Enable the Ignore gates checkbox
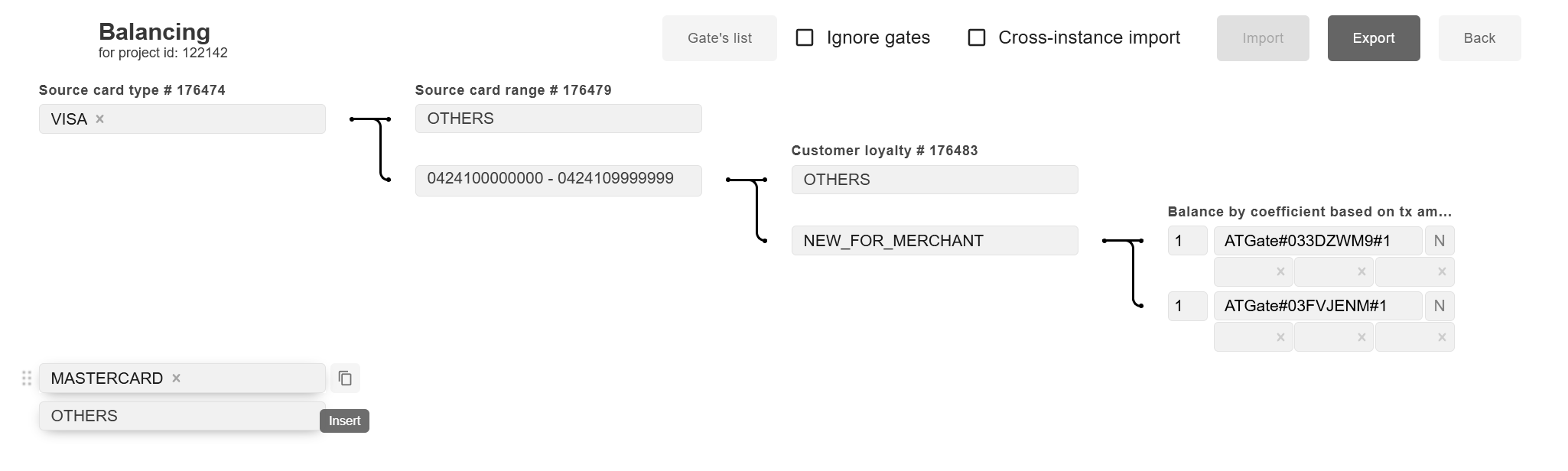Viewport: 1568px width, 471px height. 805,38
